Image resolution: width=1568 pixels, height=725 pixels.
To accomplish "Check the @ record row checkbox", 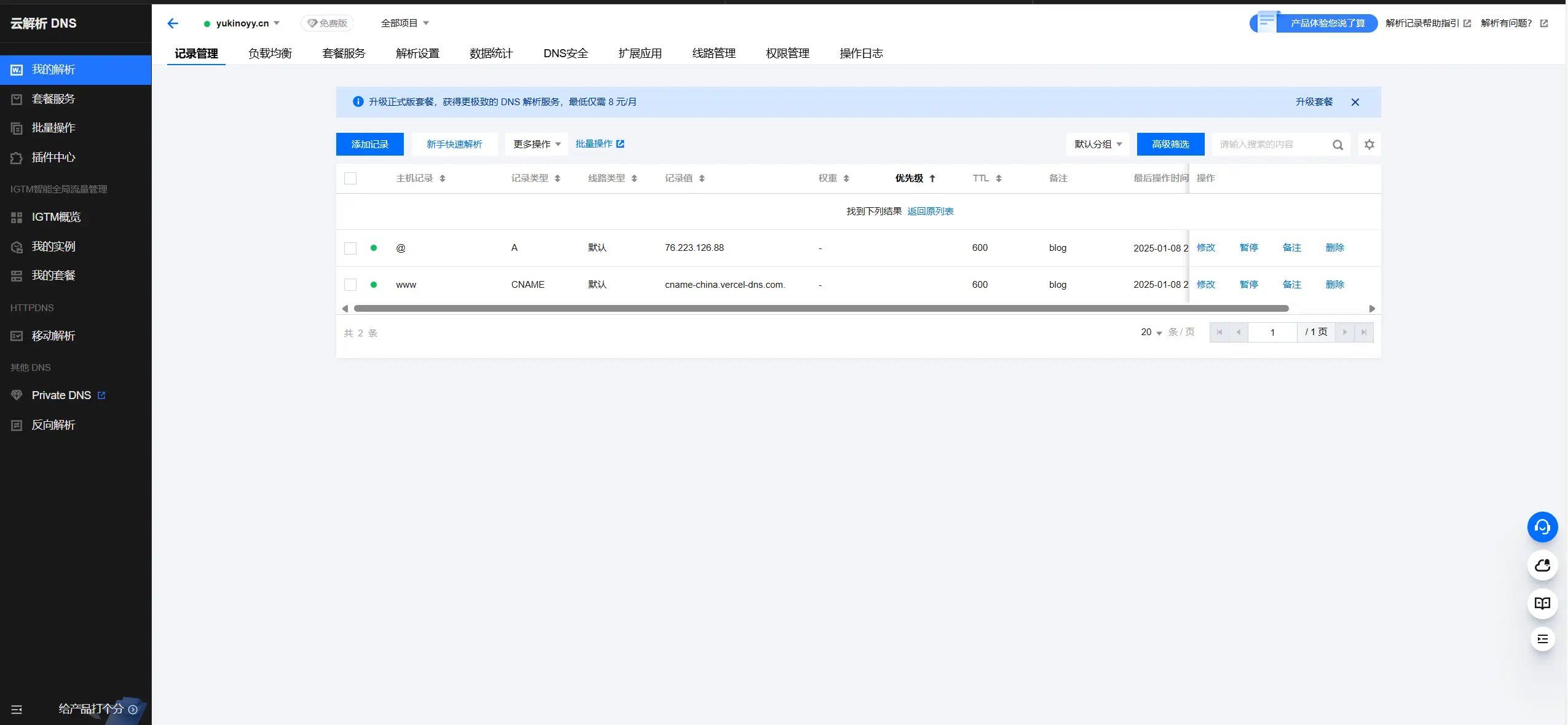I will [350, 248].
